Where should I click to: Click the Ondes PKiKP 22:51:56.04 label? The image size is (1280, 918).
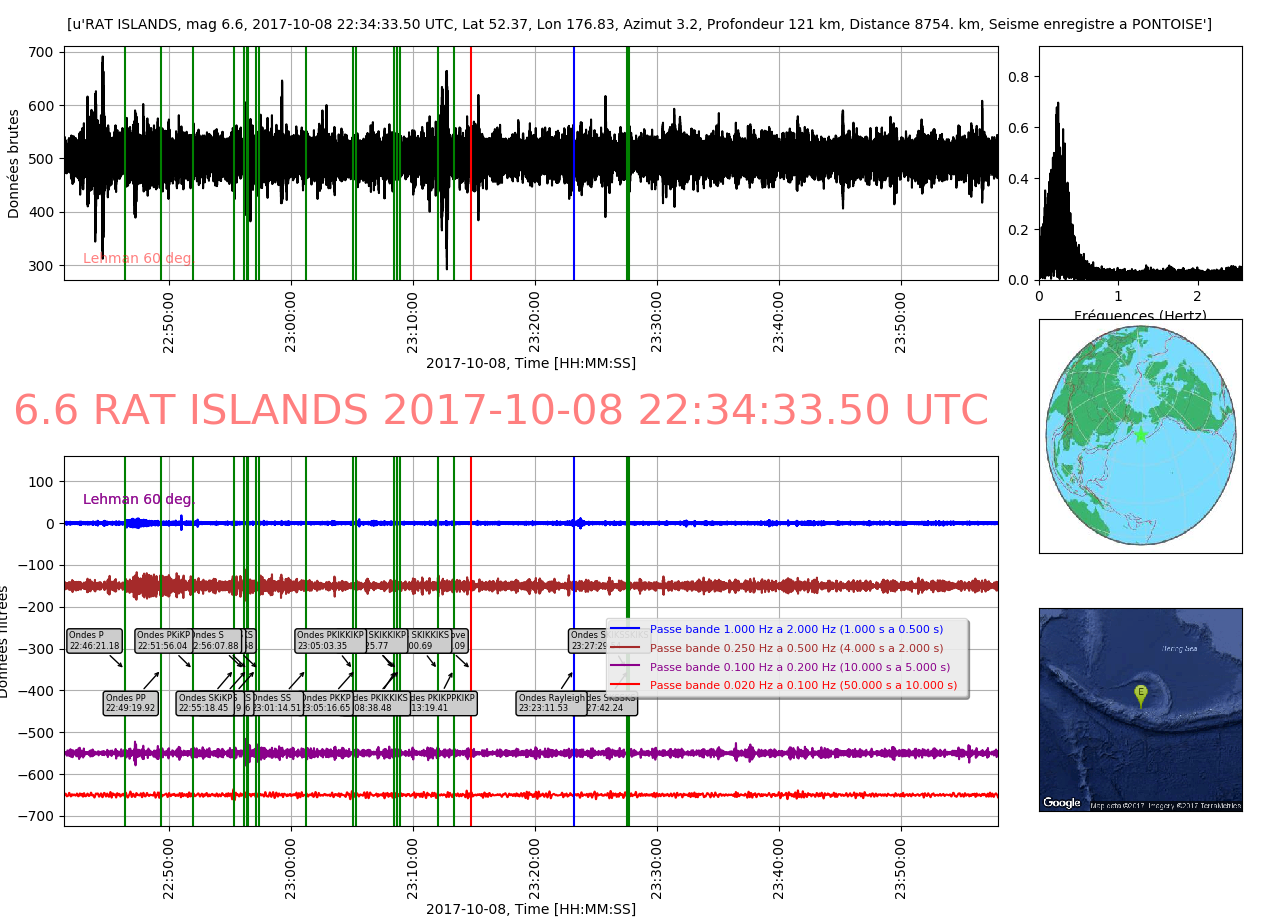(x=162, y=641)
